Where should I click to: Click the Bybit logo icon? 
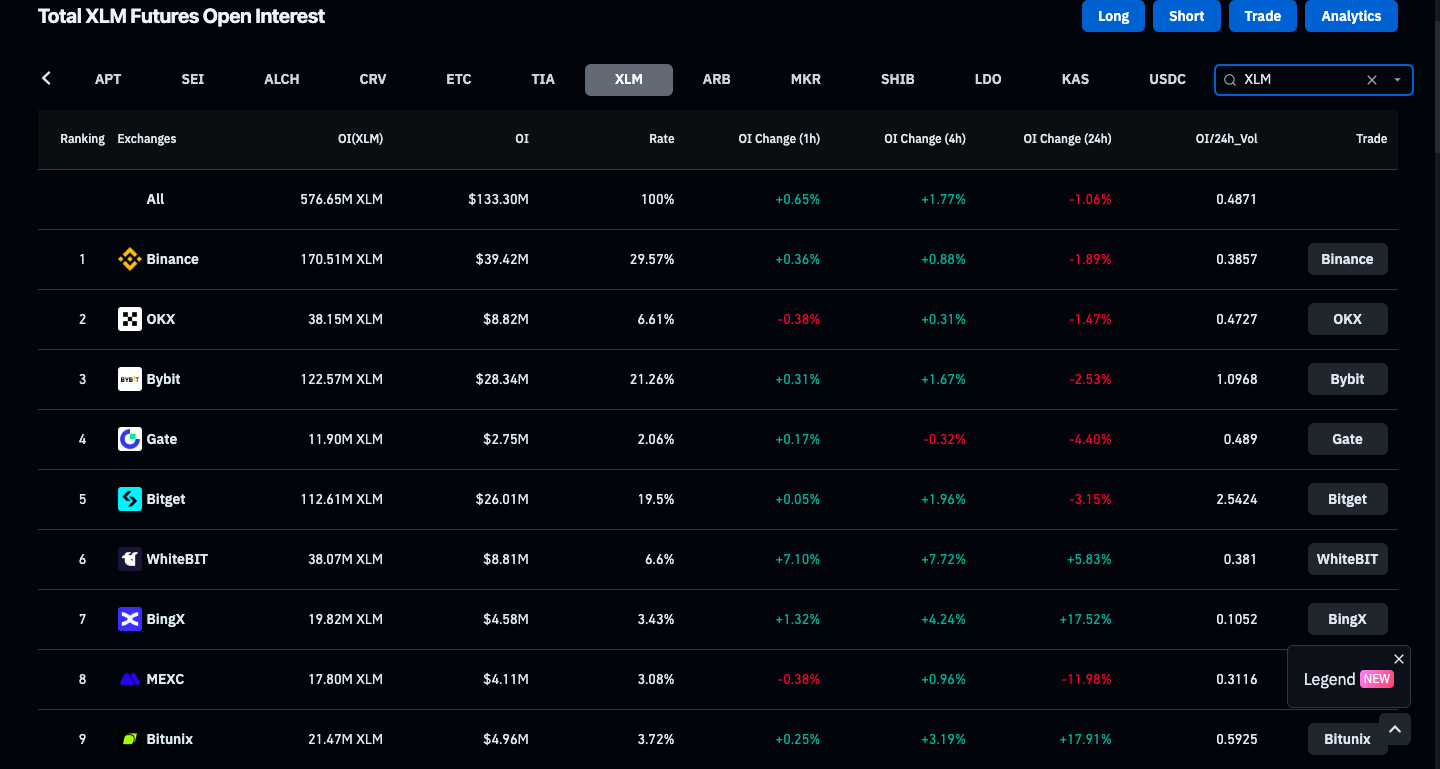(x=130, y=379)
